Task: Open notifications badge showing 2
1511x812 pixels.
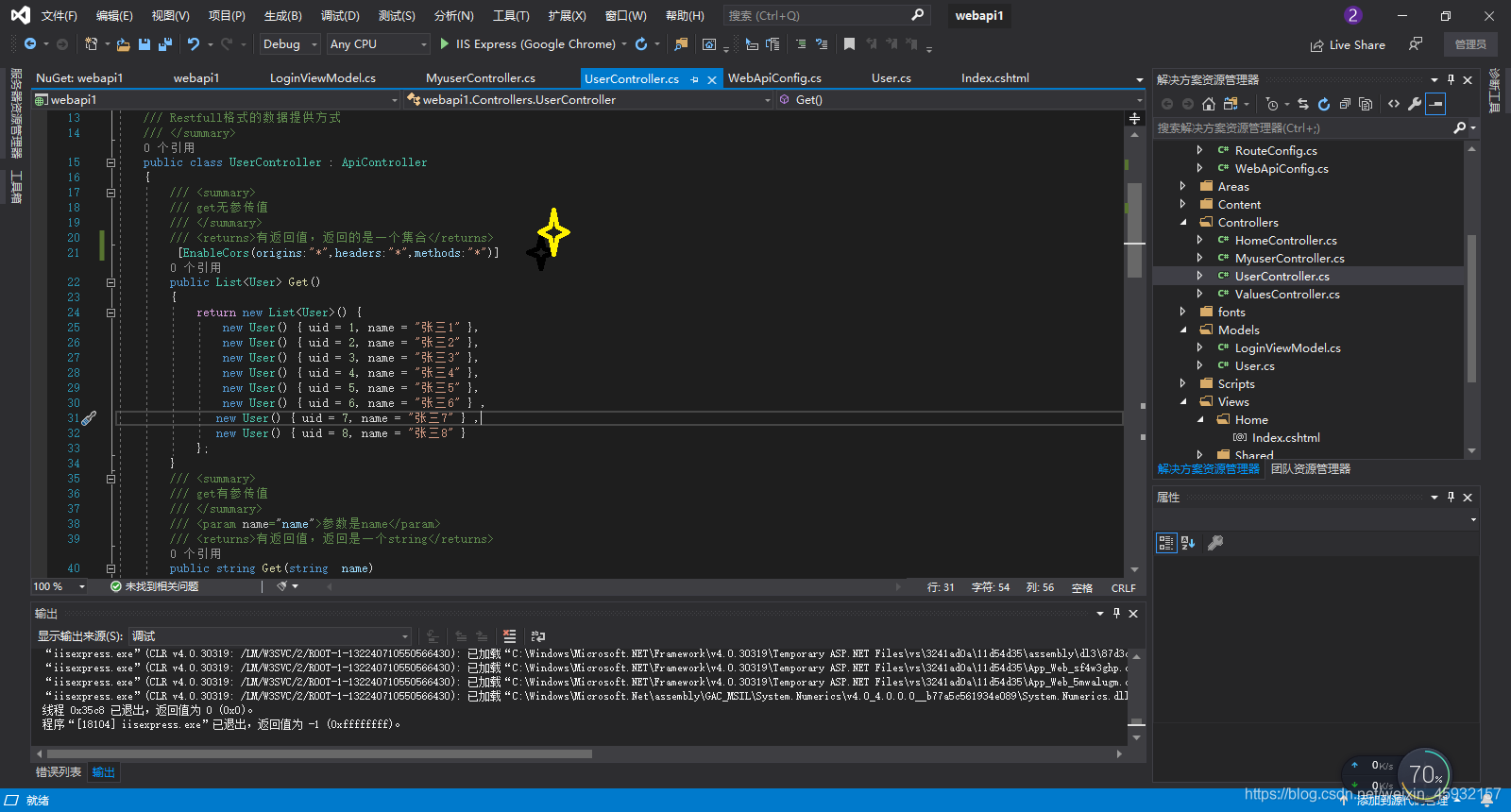Action: click(1352, 16)
